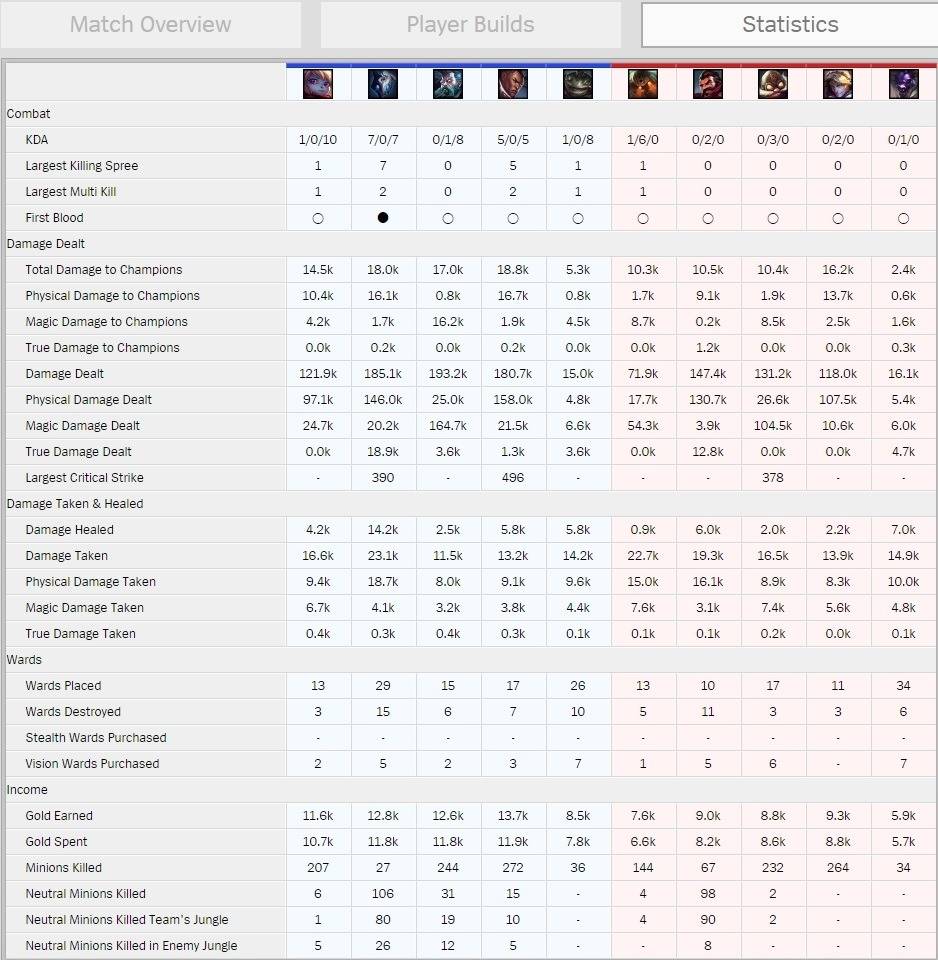Viewport: 938px width, 960px height.
Task: Click the Tahm Kench champion portrait
Action: point(578,85)
